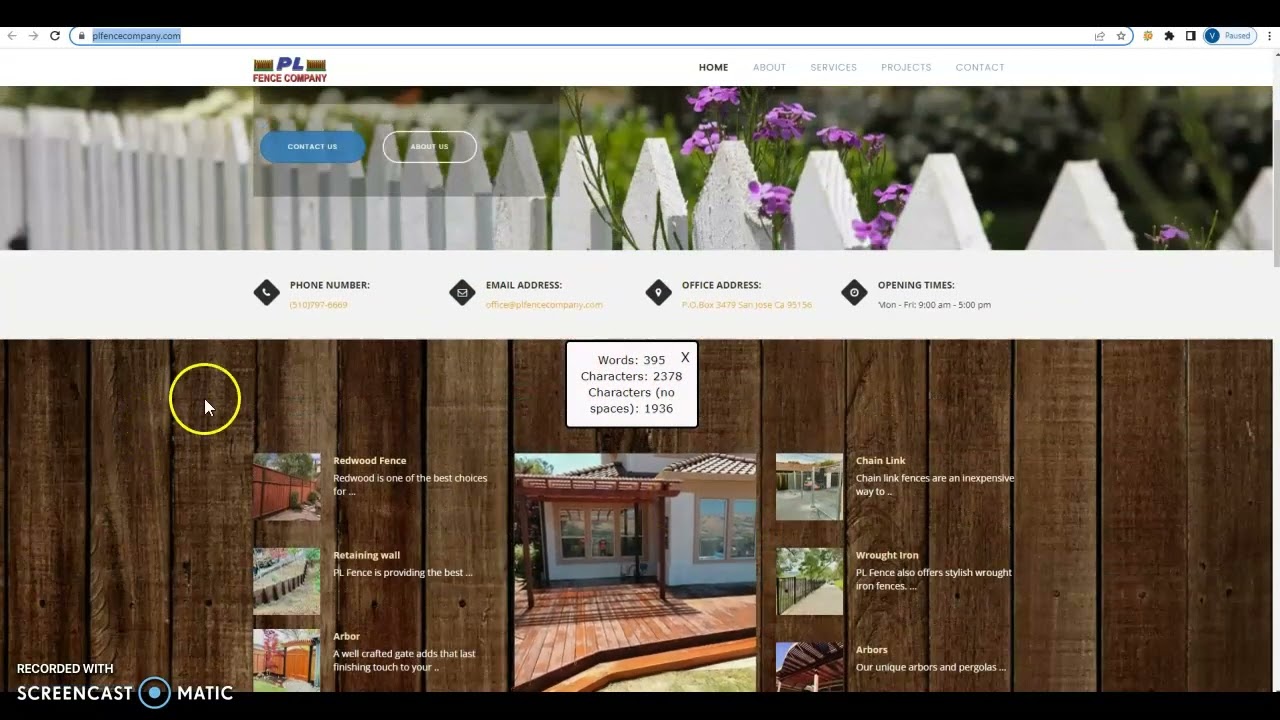The image size is (1280, 720).
Task: Open the Extensions puzzle piece menu
Action: (x=1169, y=36)
